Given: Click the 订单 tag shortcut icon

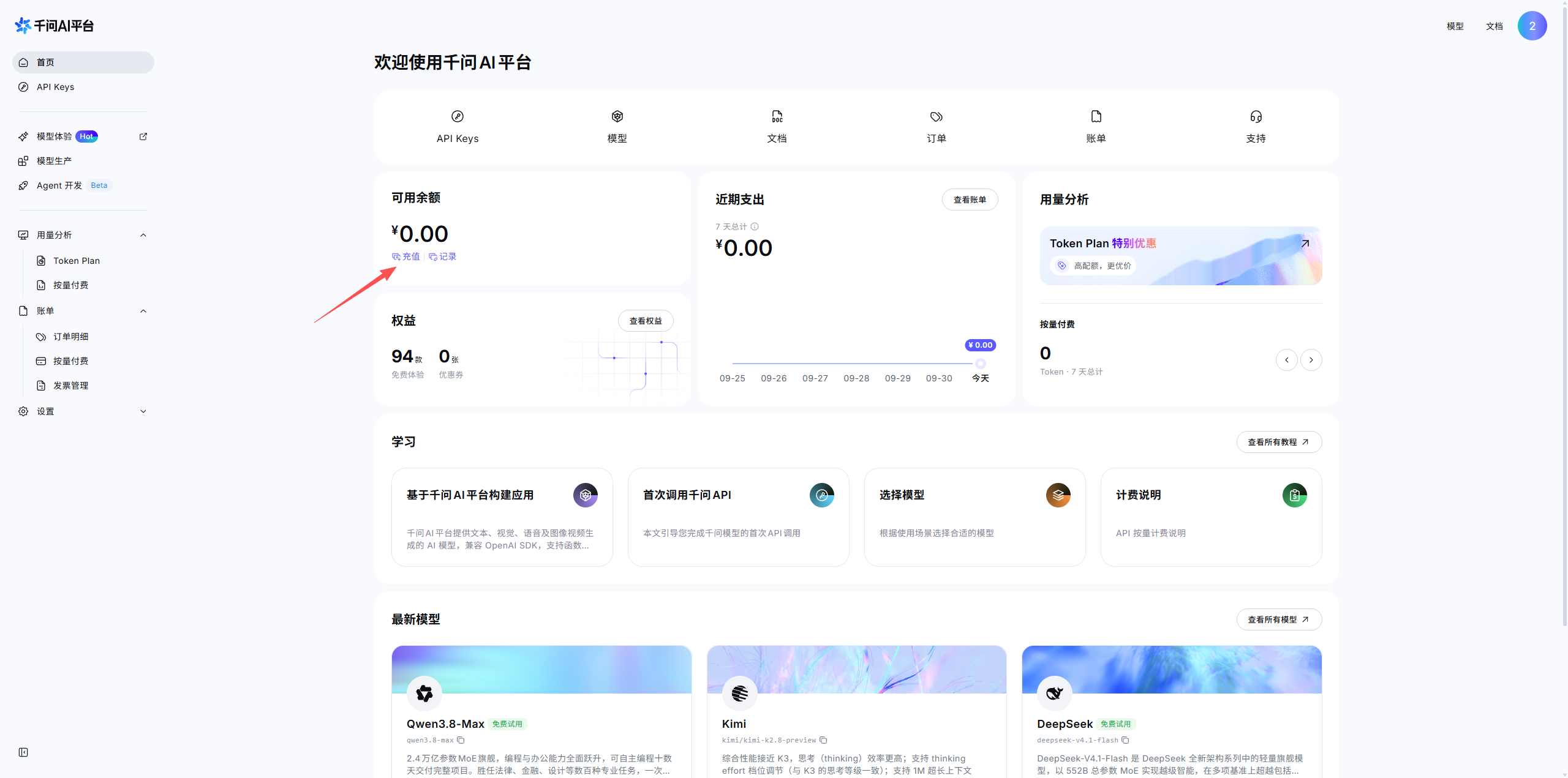Looking at the screenshot, I should 937,116.
